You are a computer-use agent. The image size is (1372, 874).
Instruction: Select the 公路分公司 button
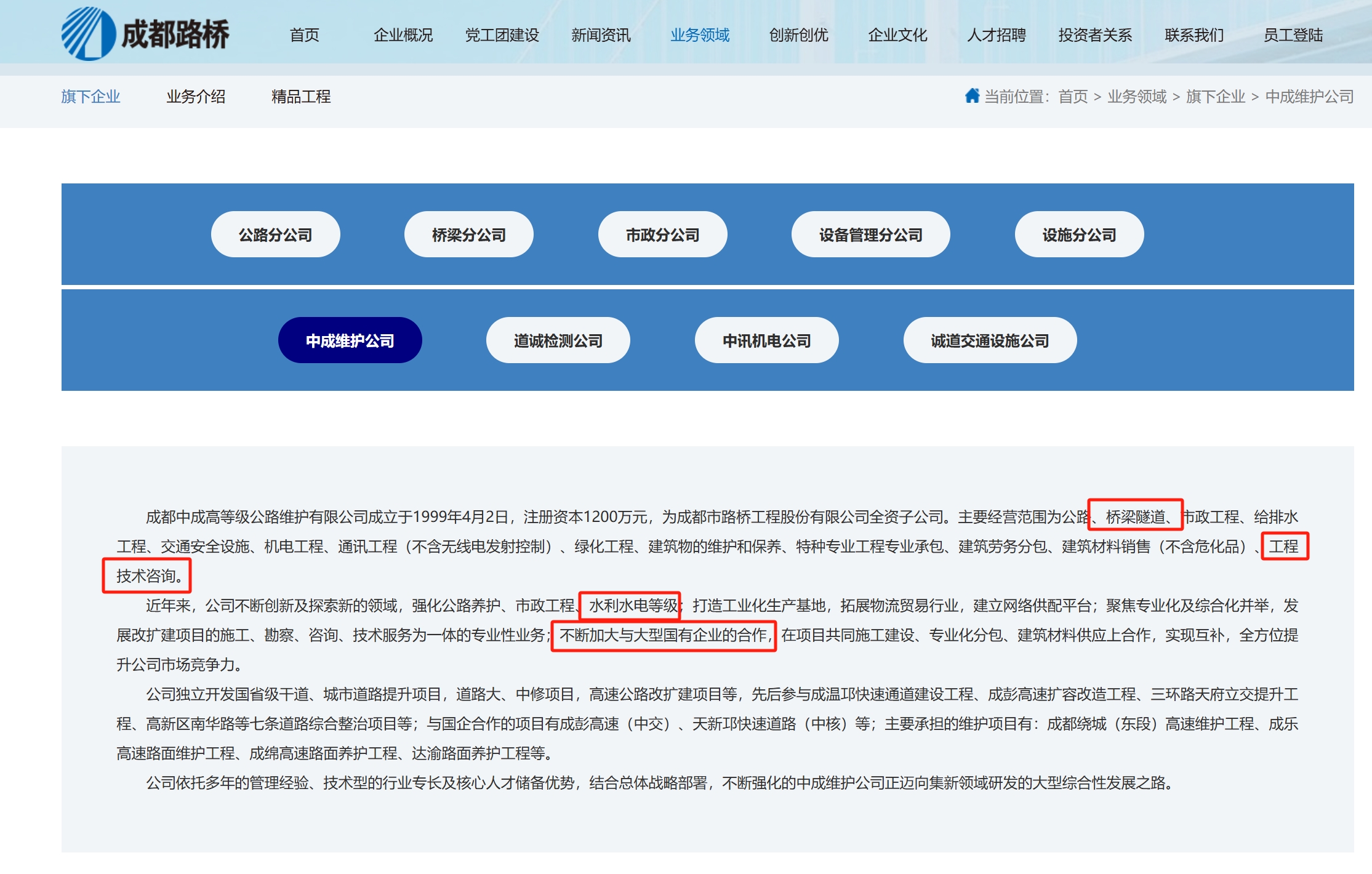coord(276,235)
